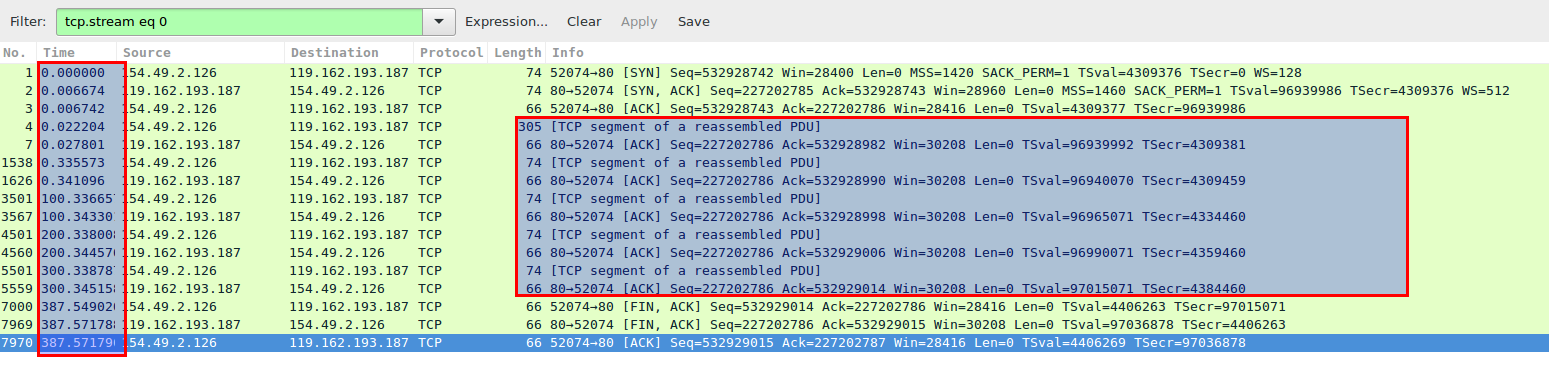Sort by the Time column header
The image size is (1549, 372).
click(76, 53)
